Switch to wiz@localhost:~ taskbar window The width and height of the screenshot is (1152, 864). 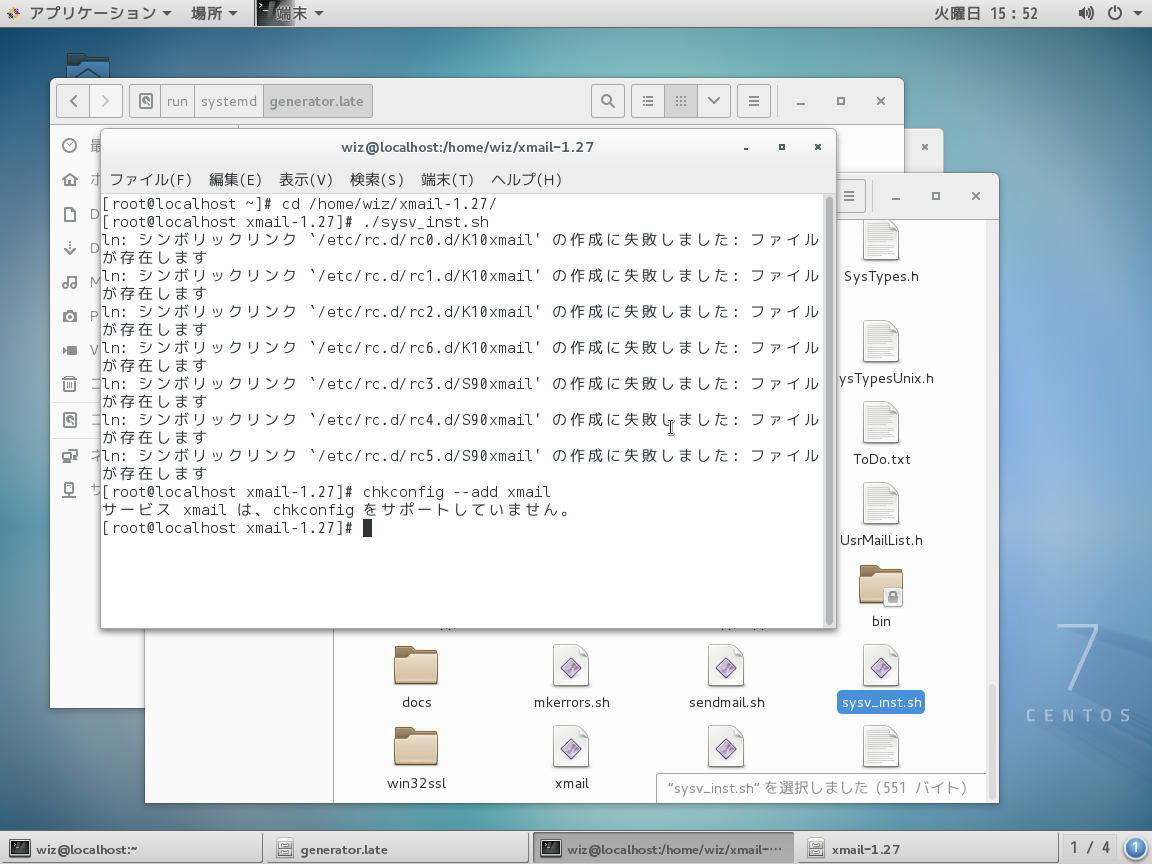pos(132,849)
